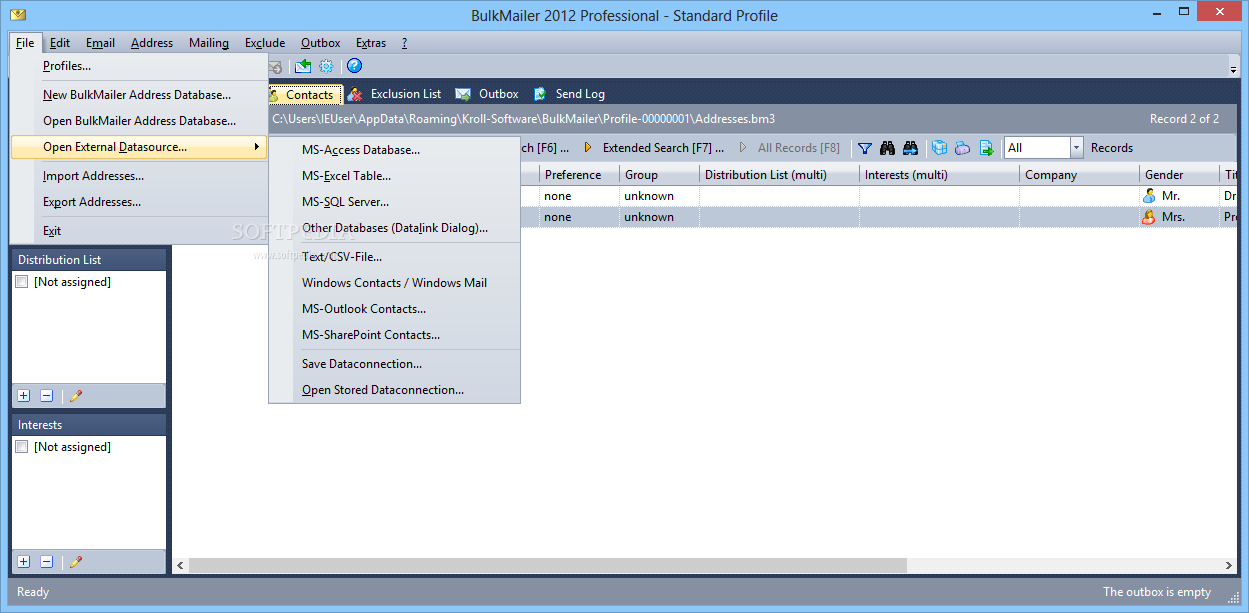Click the green arrow export sheet icon

pyautogui.click(x=986, y=148)
